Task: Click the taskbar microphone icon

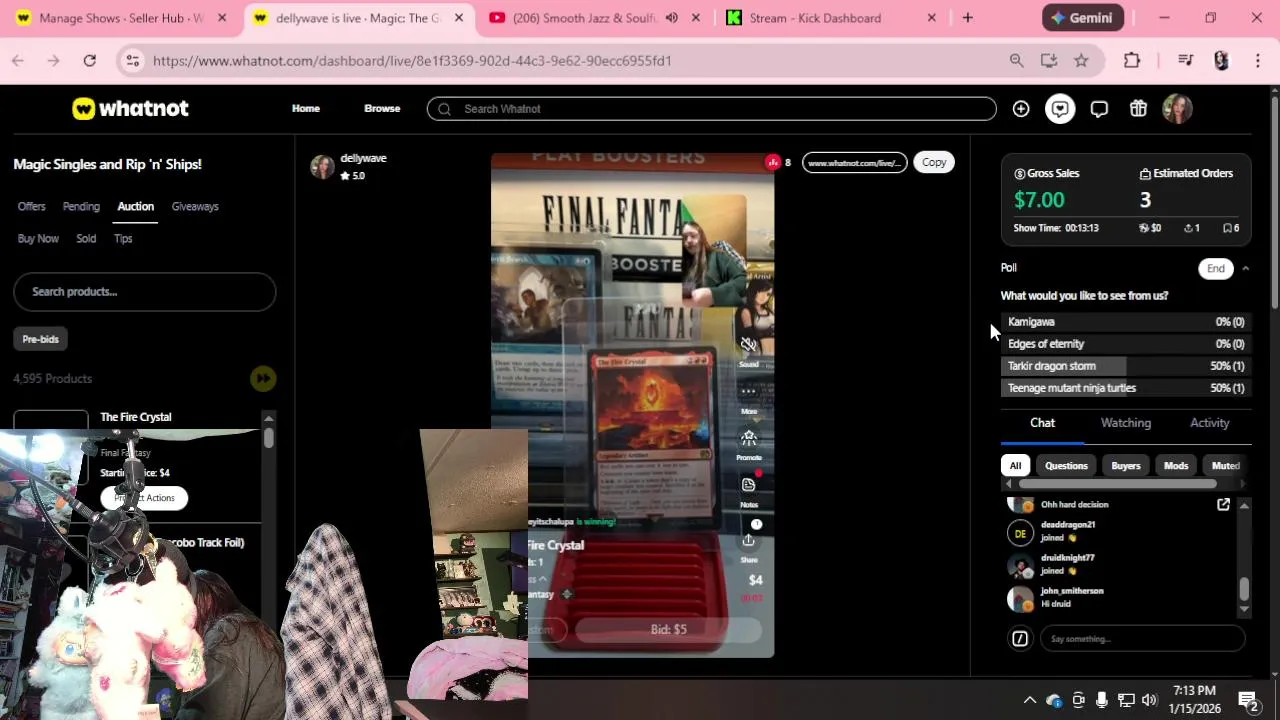Action: point(1102,700)
